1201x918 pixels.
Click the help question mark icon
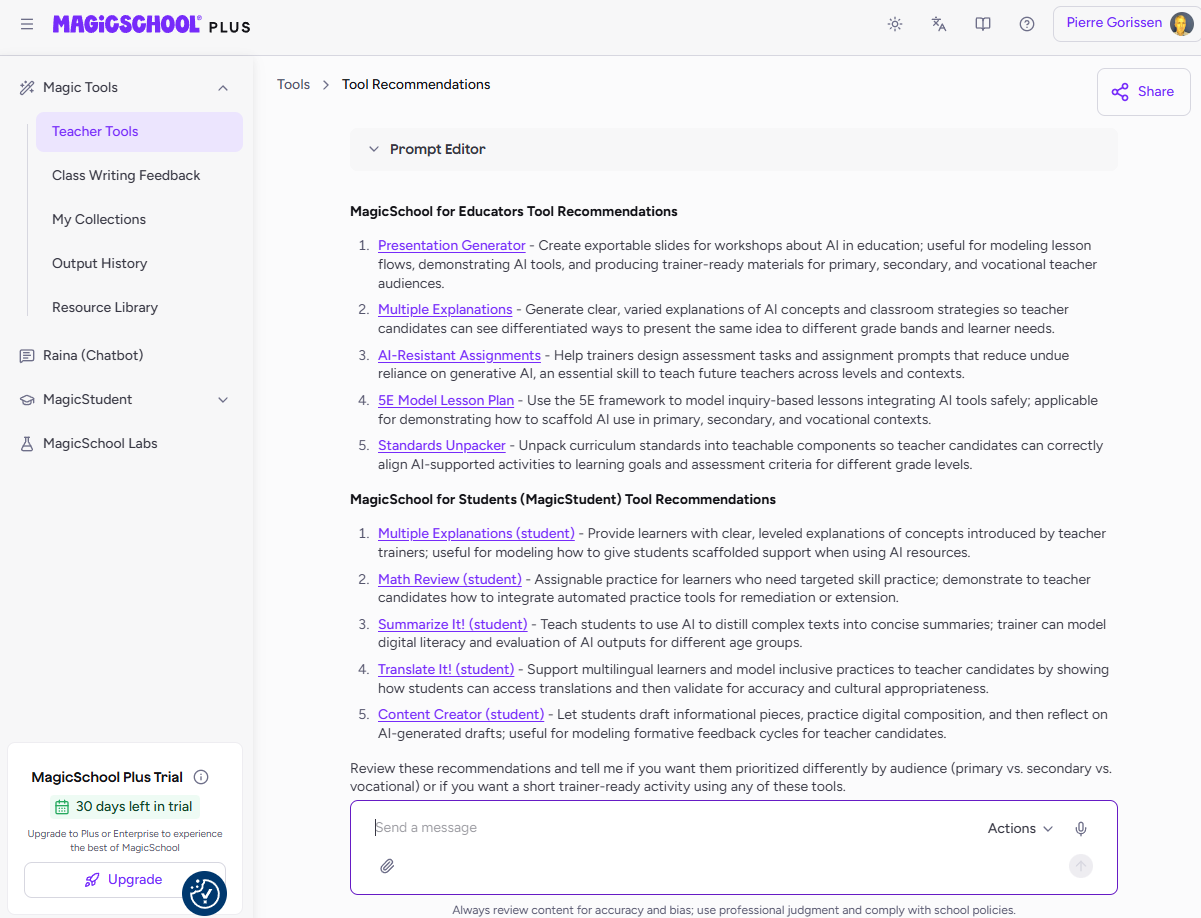(1027, 24)
